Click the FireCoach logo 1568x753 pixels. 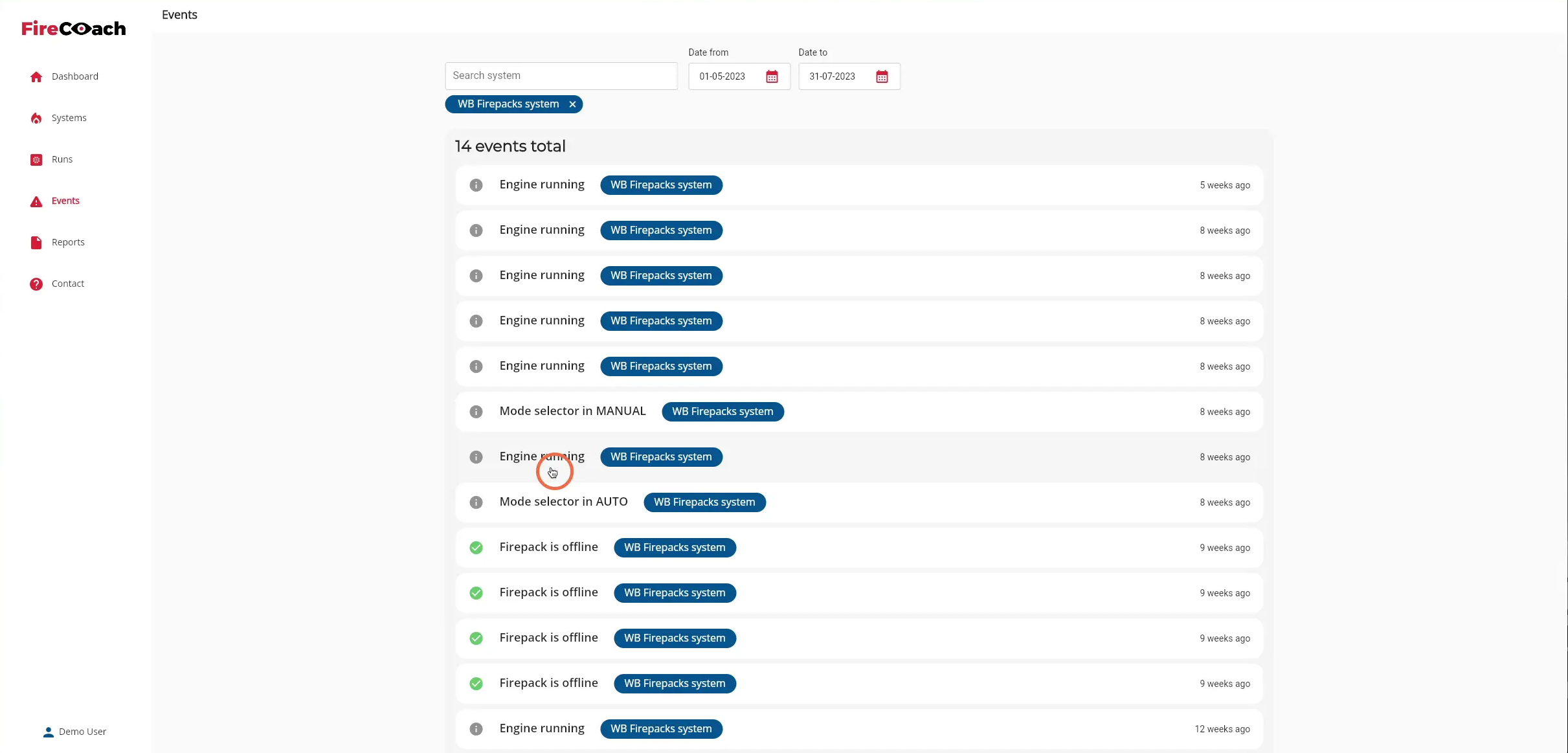click(x=74, y=28)
